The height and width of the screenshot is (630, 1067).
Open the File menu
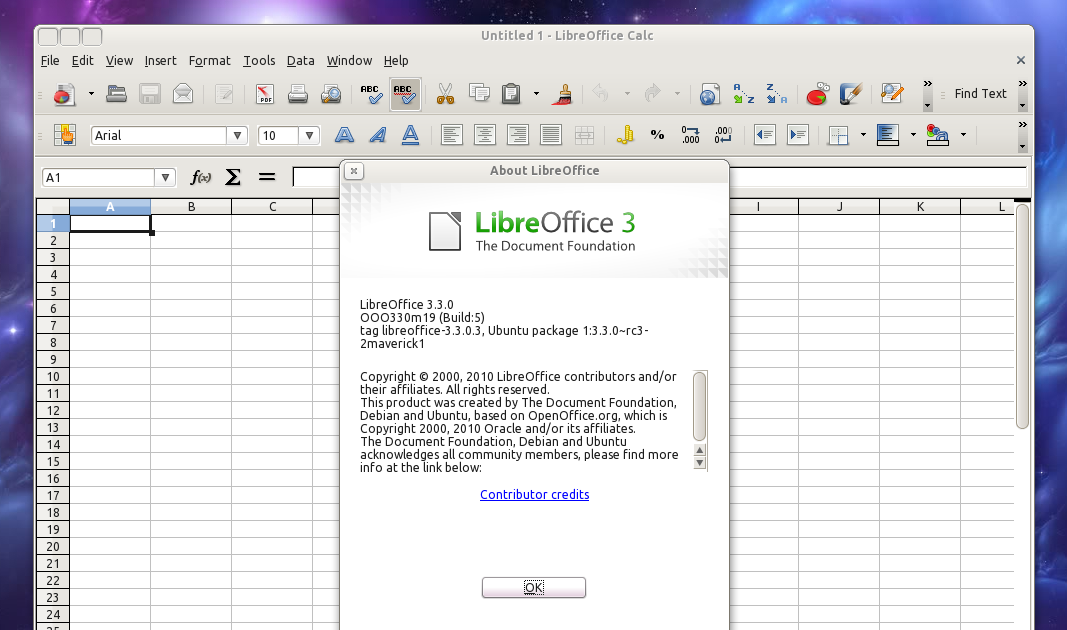50,61
